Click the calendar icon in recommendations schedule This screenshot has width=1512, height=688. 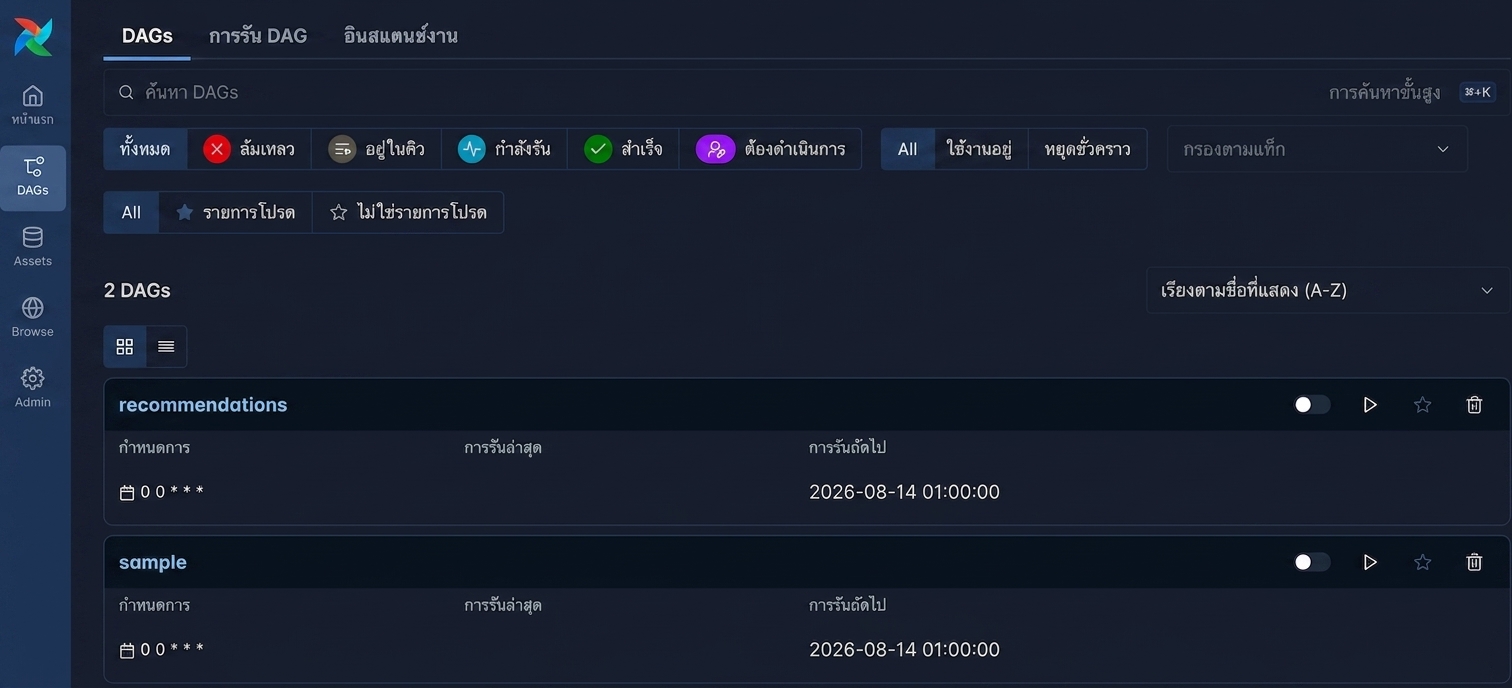click(x=127, y=493)
